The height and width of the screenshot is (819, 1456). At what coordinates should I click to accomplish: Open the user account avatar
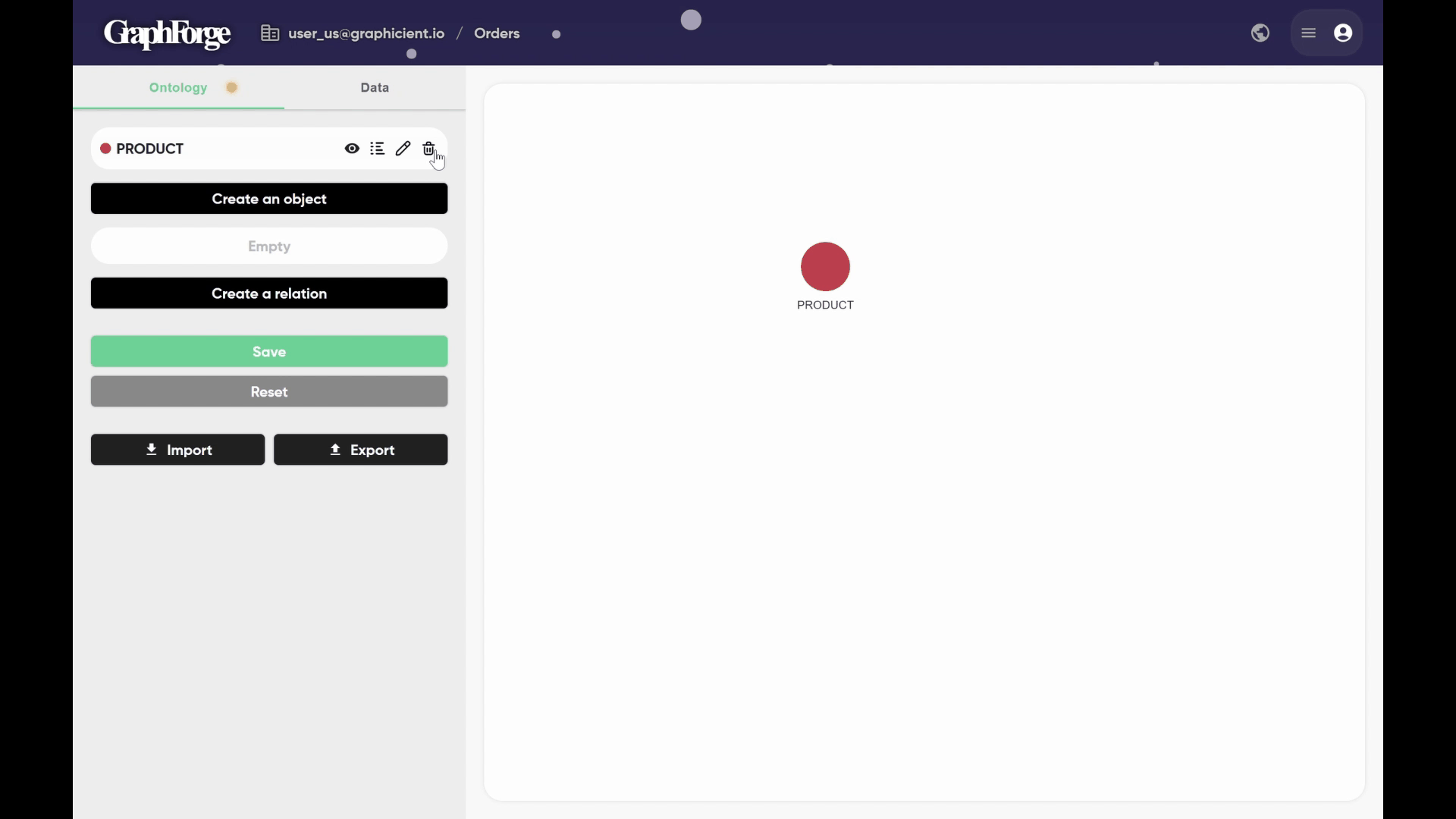pos(1343,33)
